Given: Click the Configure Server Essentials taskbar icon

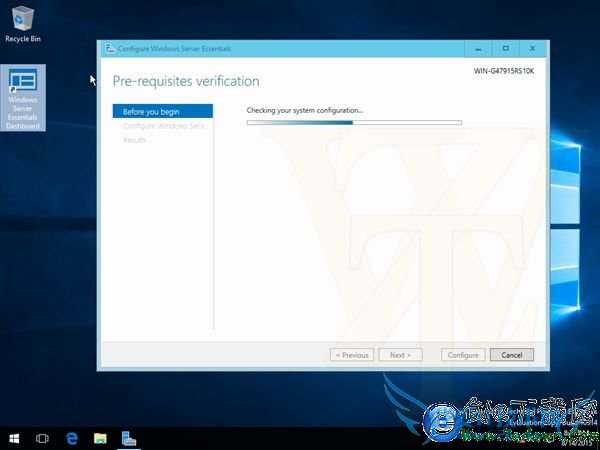Looking at the screenshot, I should click(129, 438).
